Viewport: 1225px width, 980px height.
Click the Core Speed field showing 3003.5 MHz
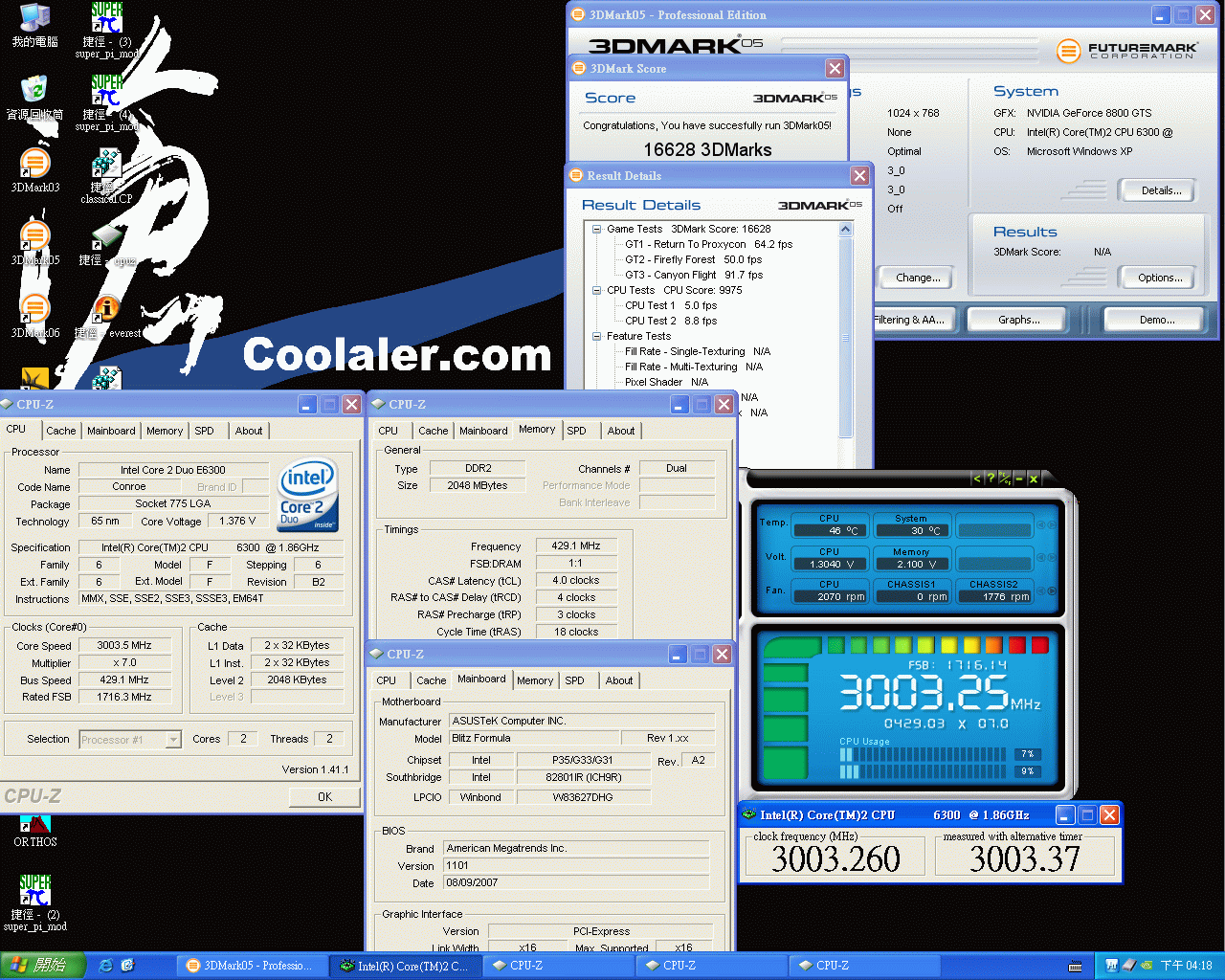pos(124,645)
